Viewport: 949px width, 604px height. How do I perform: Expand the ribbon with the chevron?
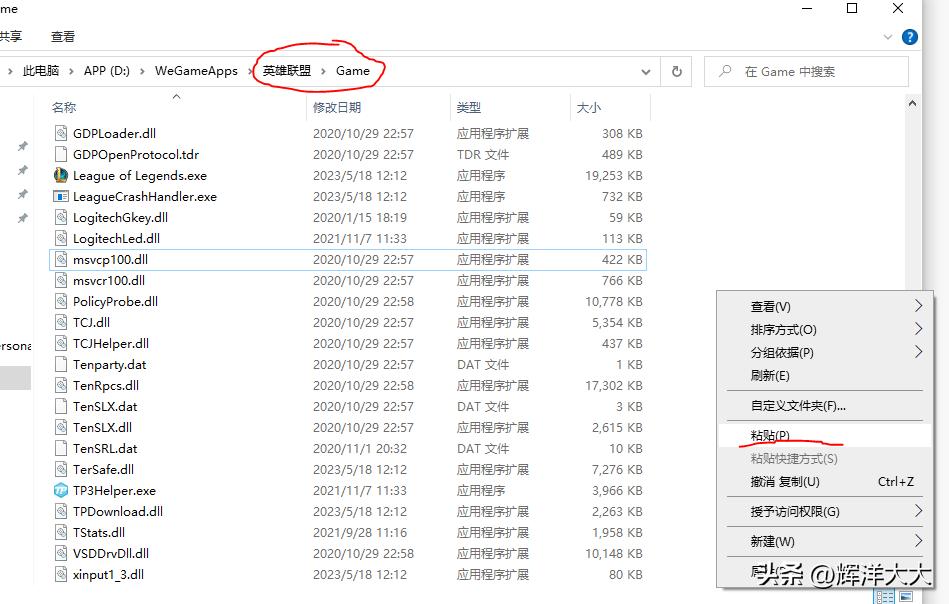click(887, 37)
